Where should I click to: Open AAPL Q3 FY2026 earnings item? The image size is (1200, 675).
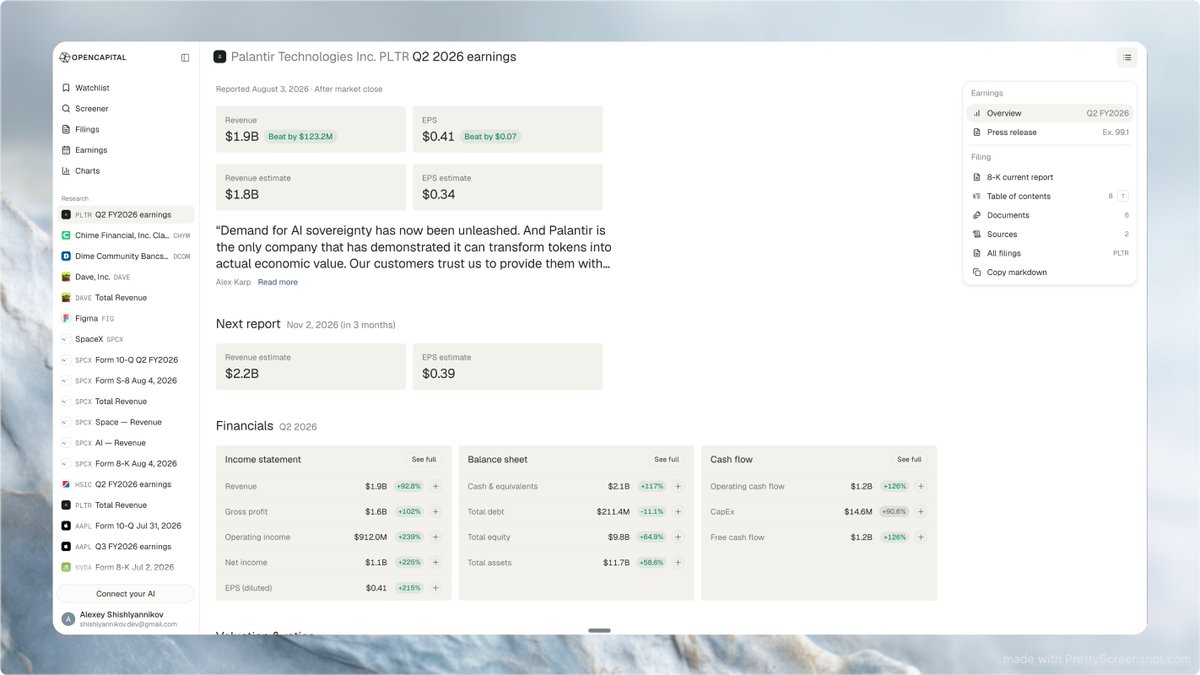125,547
